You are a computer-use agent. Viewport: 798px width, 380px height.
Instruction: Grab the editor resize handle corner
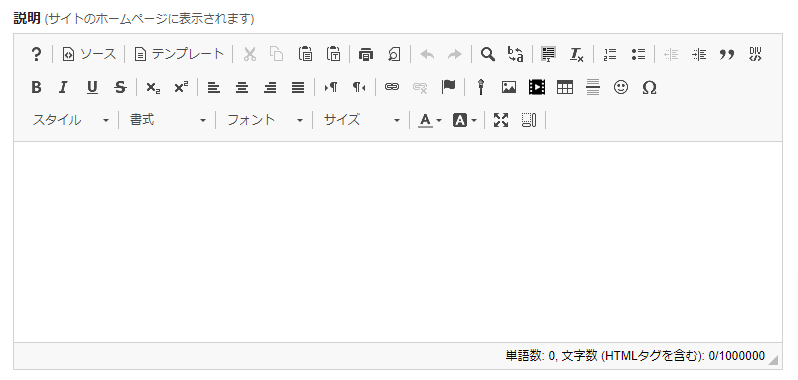pos(774,360)
